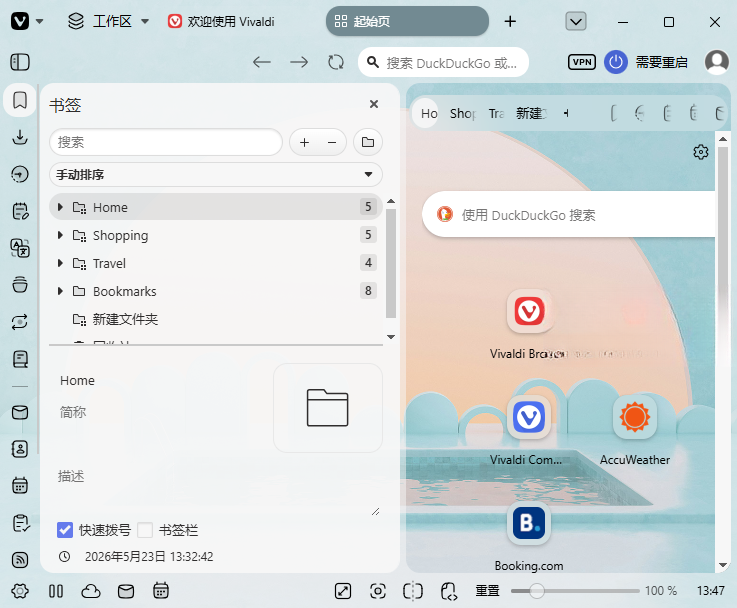Expand the Home bookmark folder
Viewport: 737px width, 608px height.
pyautogui.click(x=60, y=207)
